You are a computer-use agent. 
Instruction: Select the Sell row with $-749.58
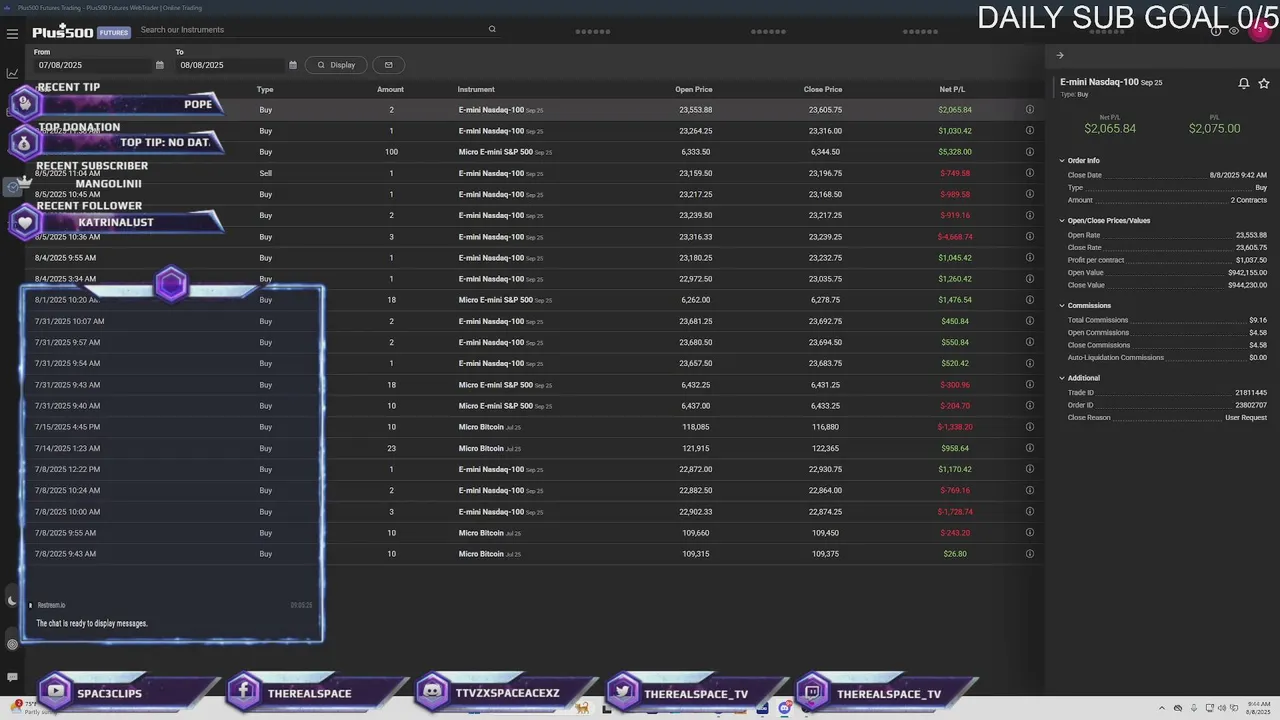(x=535, y=173)
